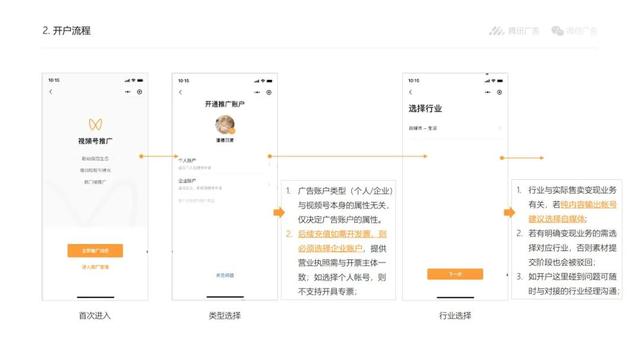
Task: Click the caption "首次进入"
Action: 95,316
